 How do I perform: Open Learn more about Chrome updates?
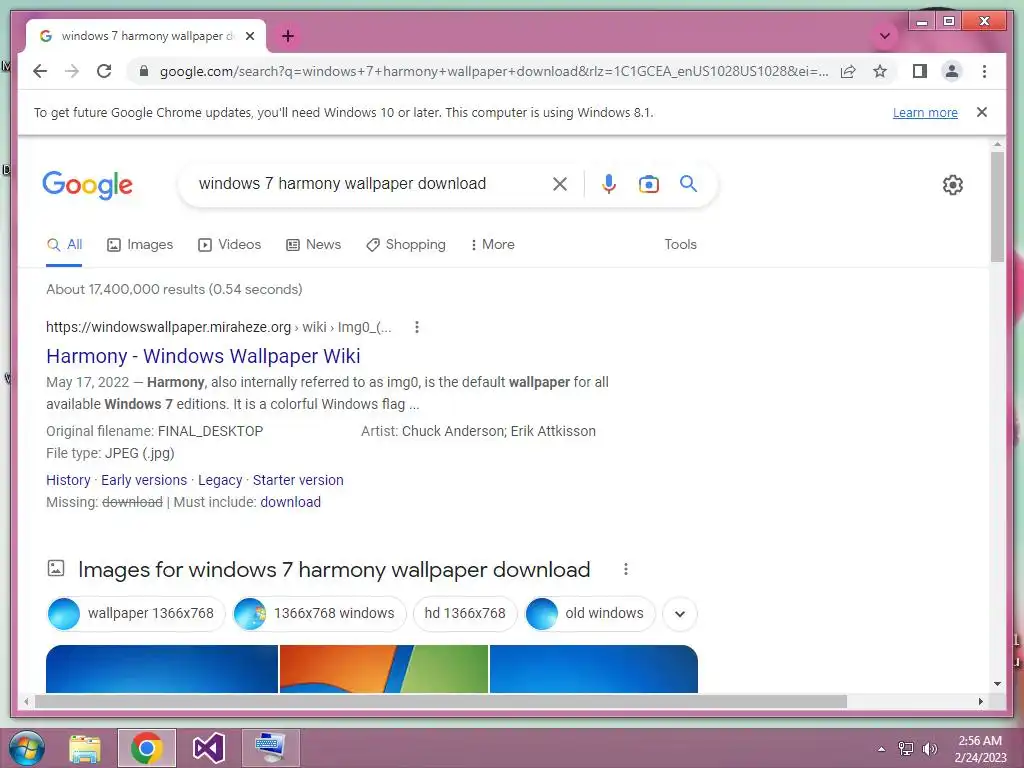point(925,112)
